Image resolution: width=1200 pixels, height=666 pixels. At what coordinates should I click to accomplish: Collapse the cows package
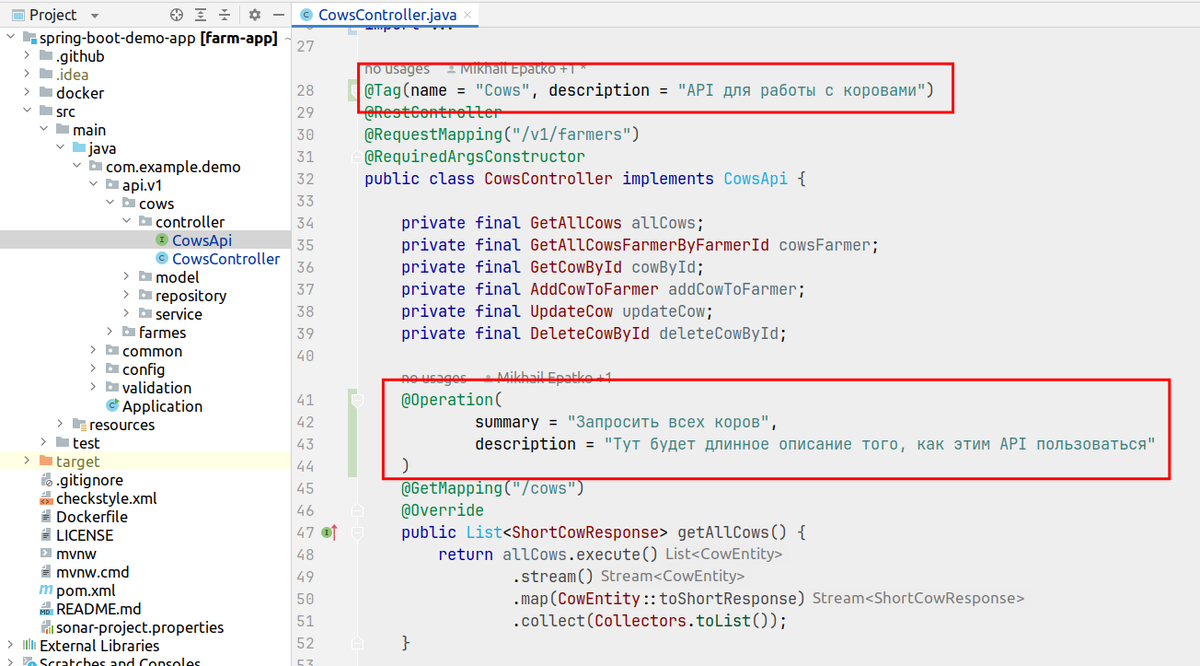111,204
